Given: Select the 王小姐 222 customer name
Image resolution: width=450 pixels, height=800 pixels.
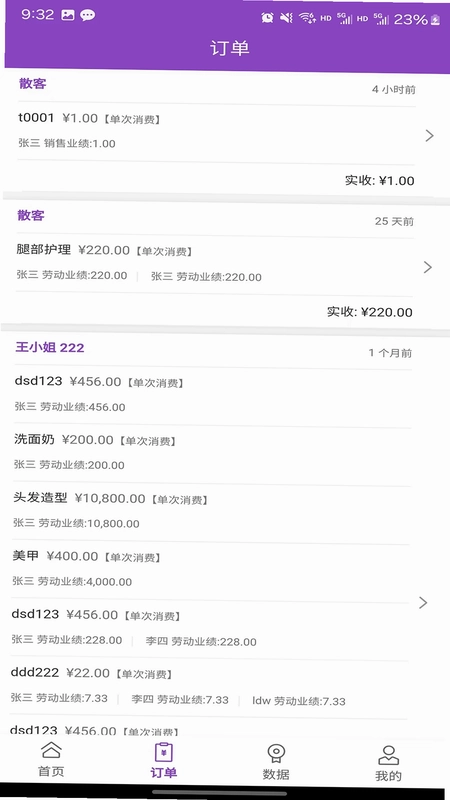Looking at the screenshot, I should coord(49,347).
